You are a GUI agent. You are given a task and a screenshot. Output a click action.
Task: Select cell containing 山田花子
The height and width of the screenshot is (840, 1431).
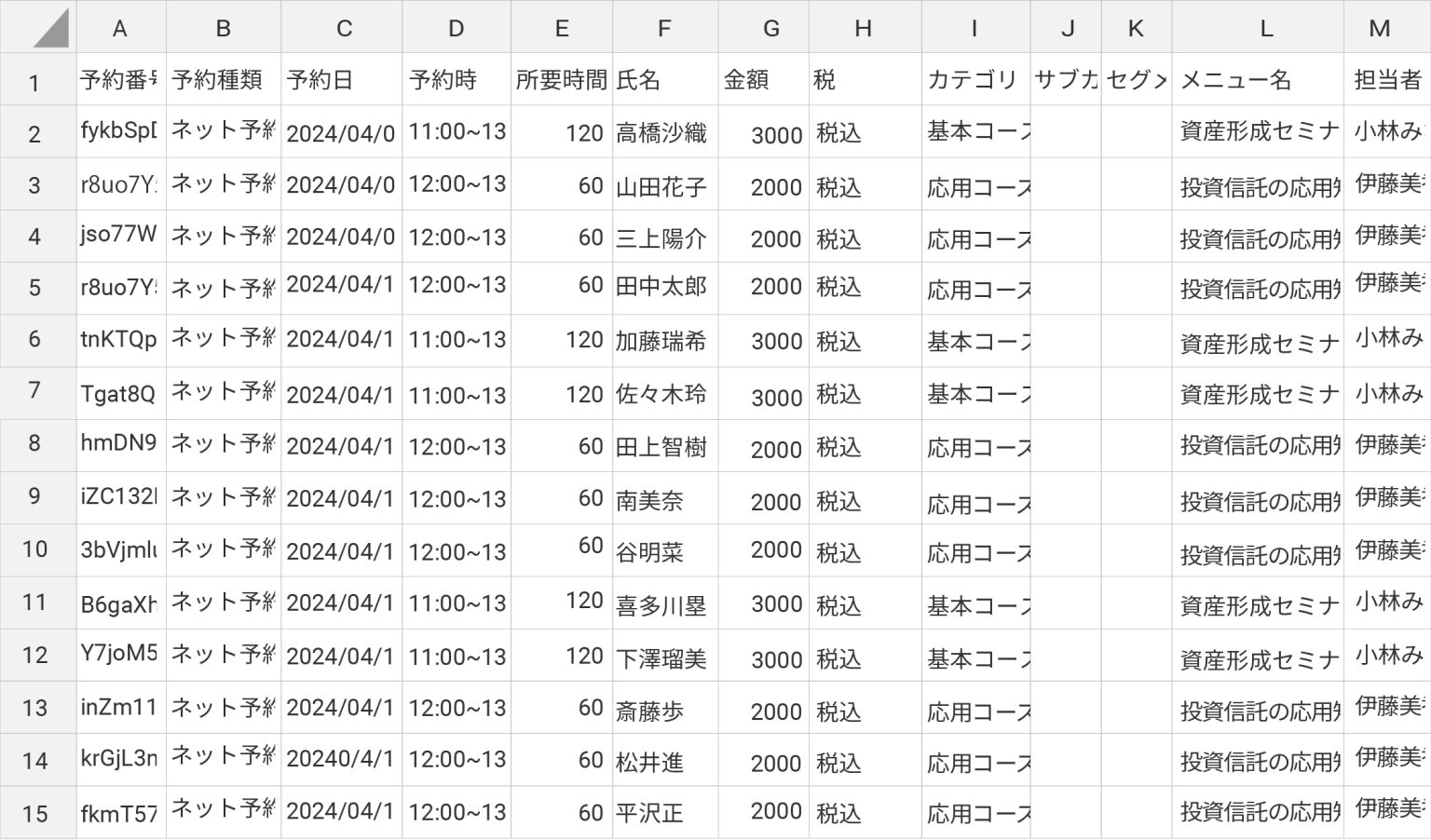(x=662, y=186)
